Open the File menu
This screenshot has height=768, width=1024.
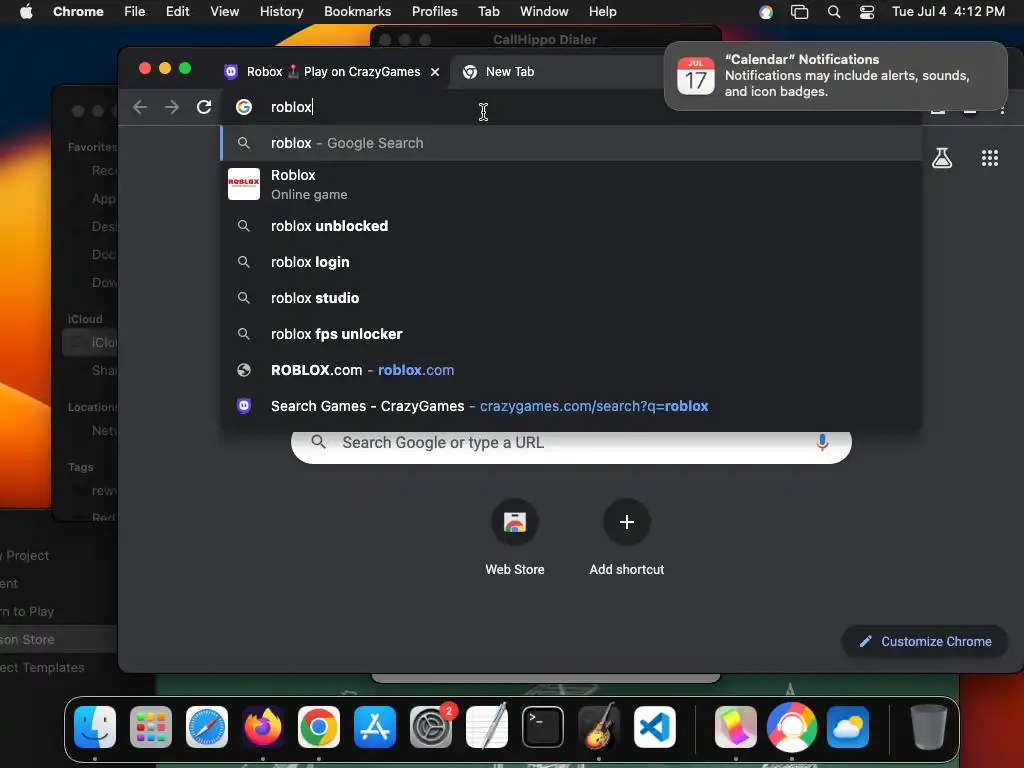135,12
